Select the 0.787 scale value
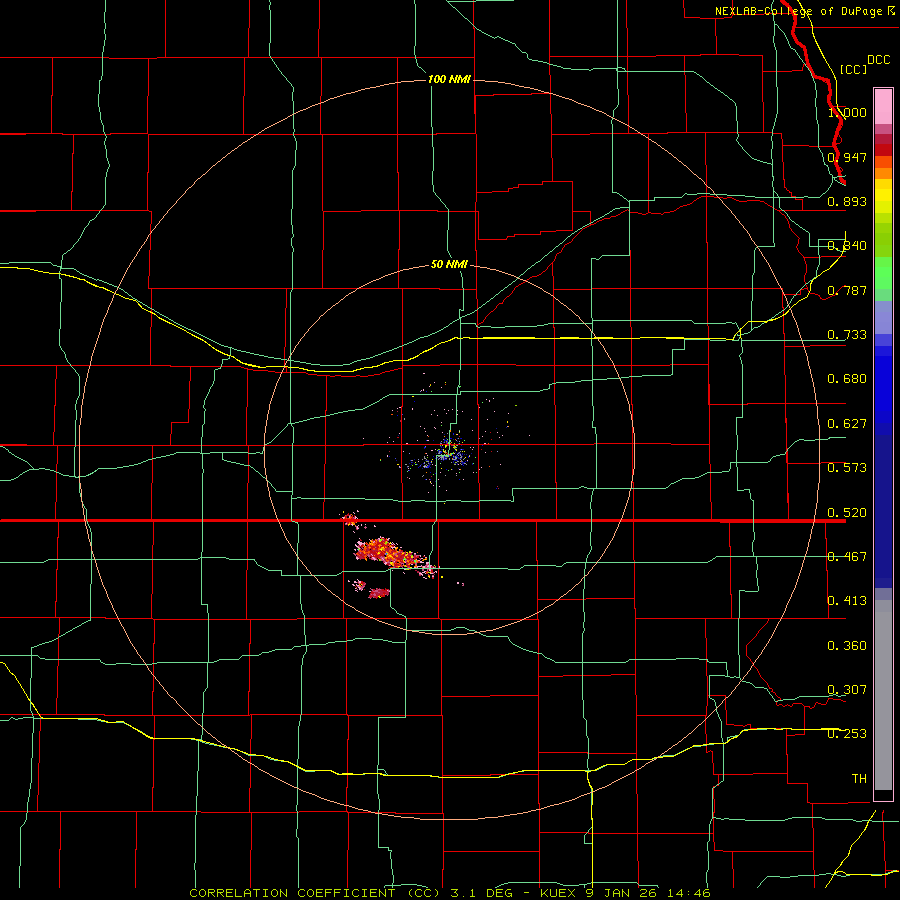Image resolution: width=900 pixels, height=900 pixels. click(x=847, y=290)
